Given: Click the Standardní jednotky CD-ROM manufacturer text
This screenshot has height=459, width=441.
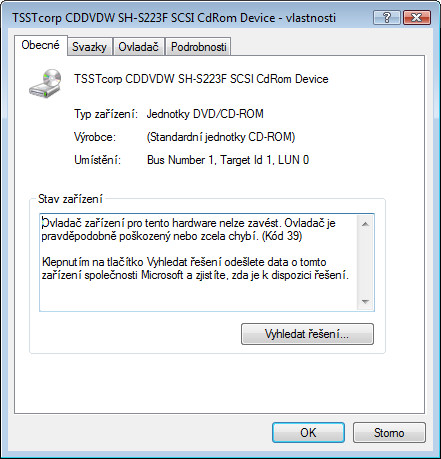Looking at the screenshot, I should (x=221, y=137).
